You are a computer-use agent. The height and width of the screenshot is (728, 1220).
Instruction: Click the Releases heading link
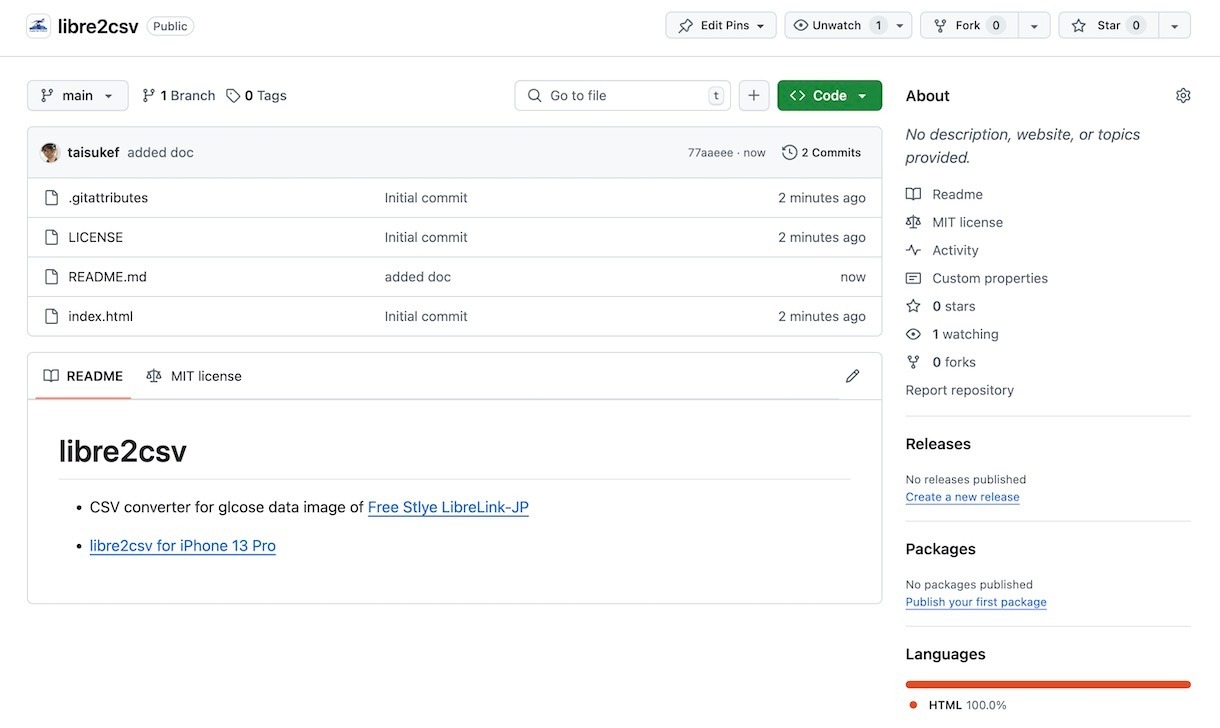tap(938, 444)
